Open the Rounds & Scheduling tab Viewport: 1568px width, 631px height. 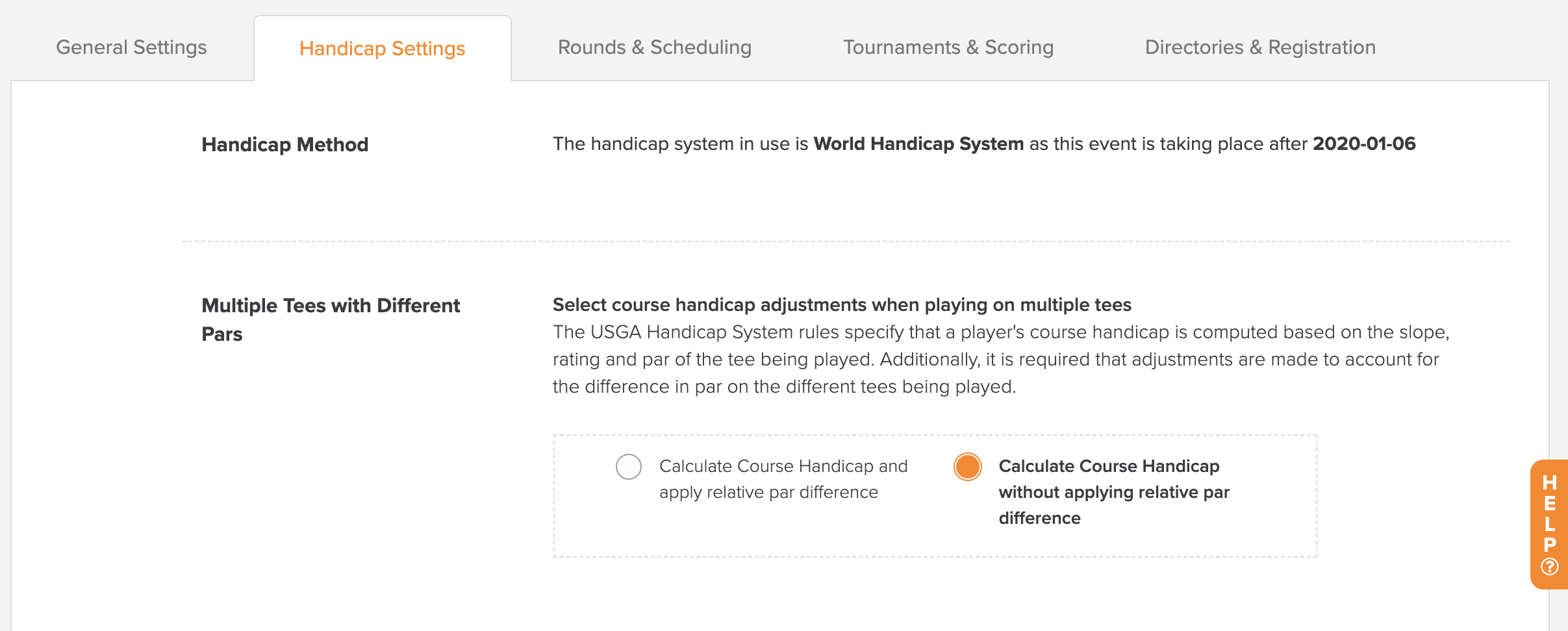(655, 47)
